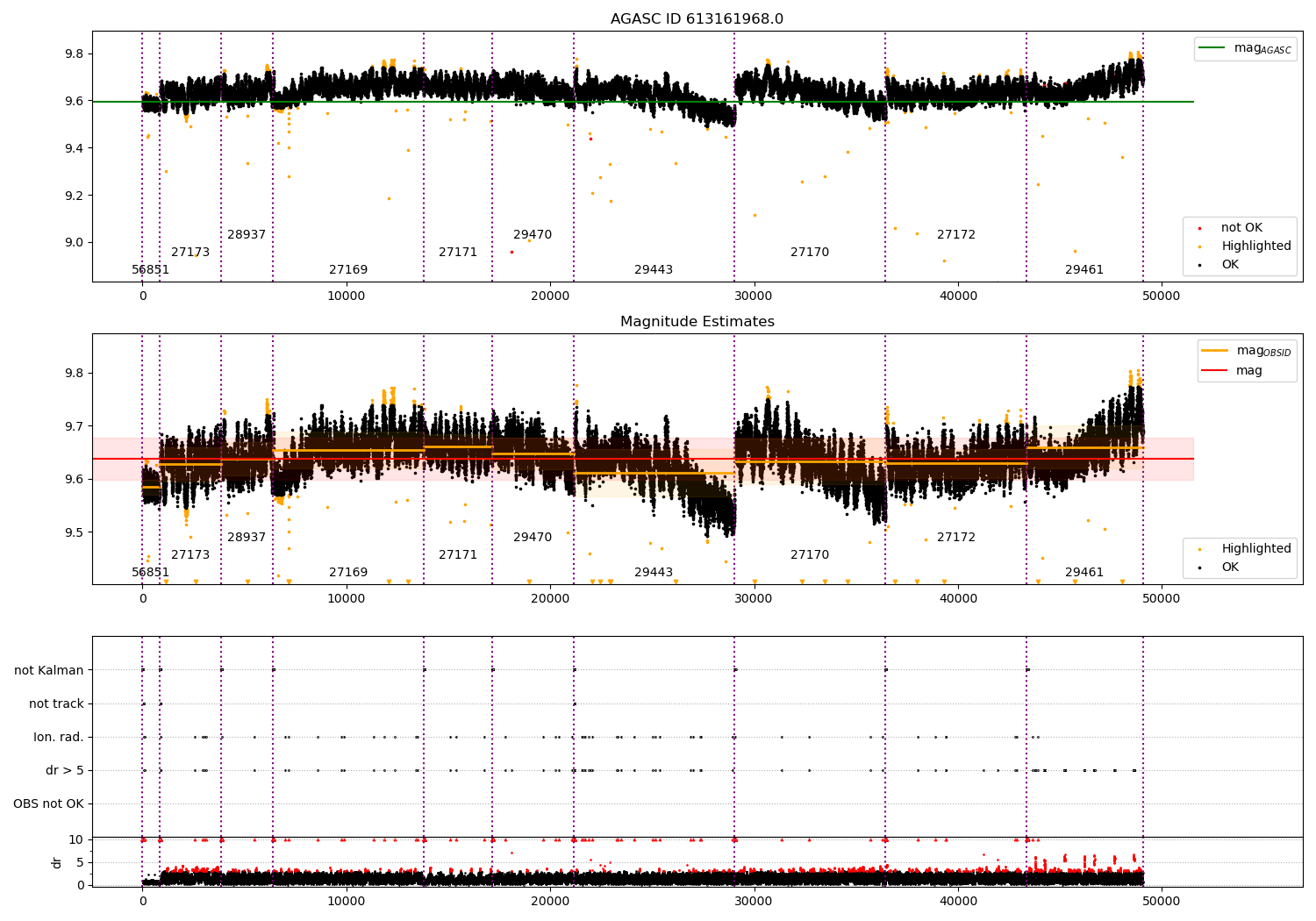Click obsid label 29443 in Magnitude Estimates plot
1316x921 pixels.
click(654, 573)
